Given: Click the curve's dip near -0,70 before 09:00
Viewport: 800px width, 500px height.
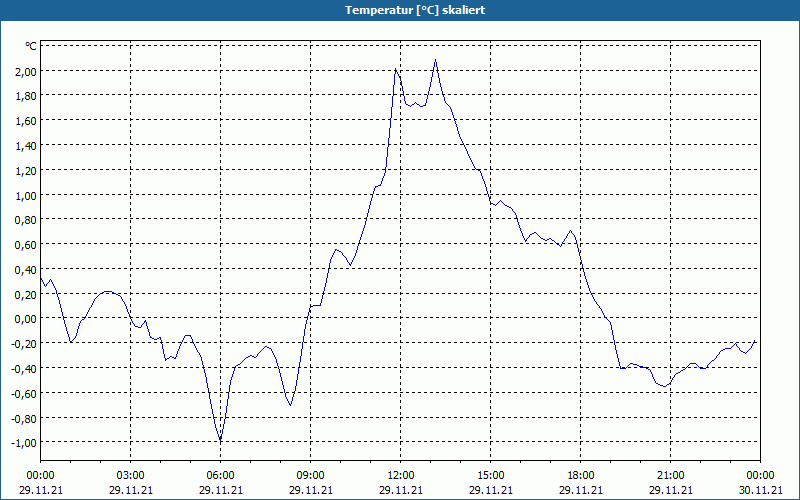Looking at the screenshot, I should coord(290,405).
